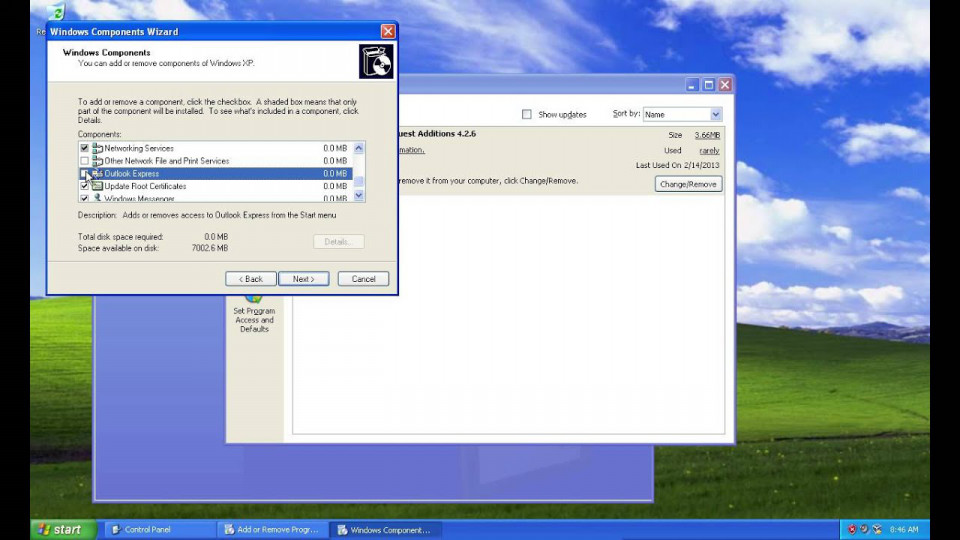Click the network connection tray icon
Image resolution: width=960 pixels, height=540 pixels.
tap(877, 529)
